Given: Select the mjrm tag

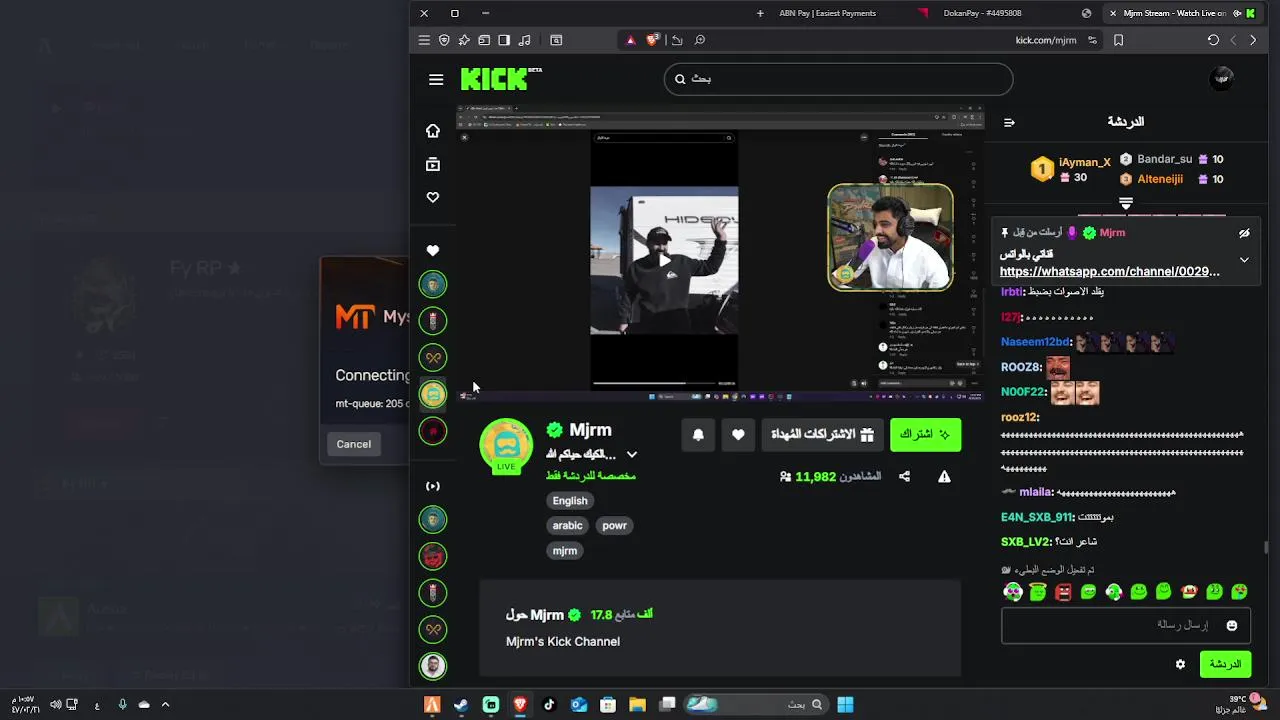Looking at the screenshot, I should 565,551.
